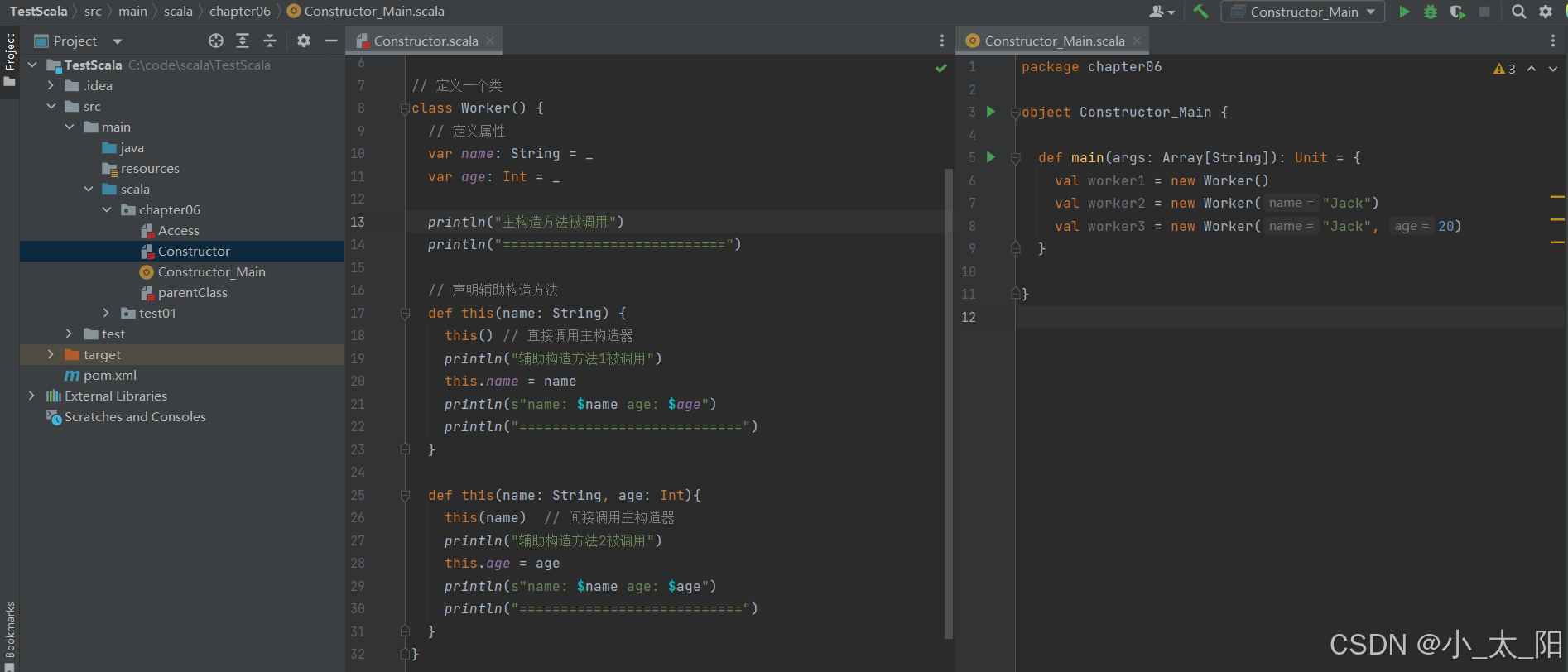Viewport: 1568px width, 672px height.
Task: Select the Access file in tree
Action: click(179, 230)
